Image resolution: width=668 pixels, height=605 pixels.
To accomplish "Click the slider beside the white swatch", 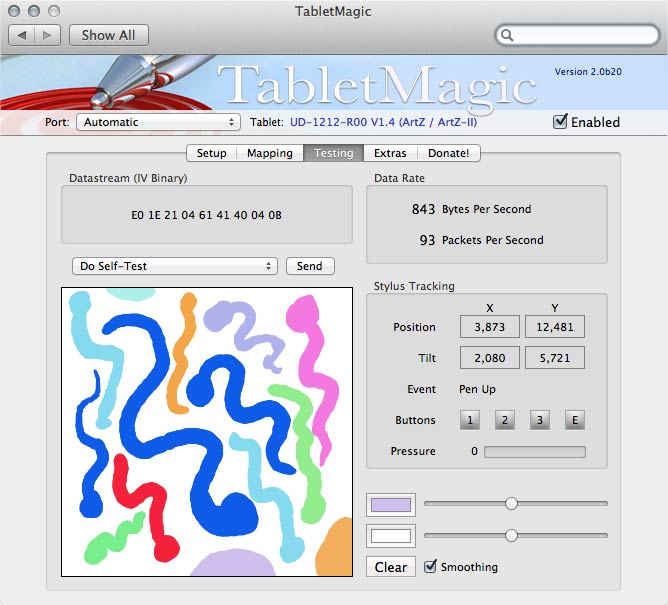I will (516, 535).
